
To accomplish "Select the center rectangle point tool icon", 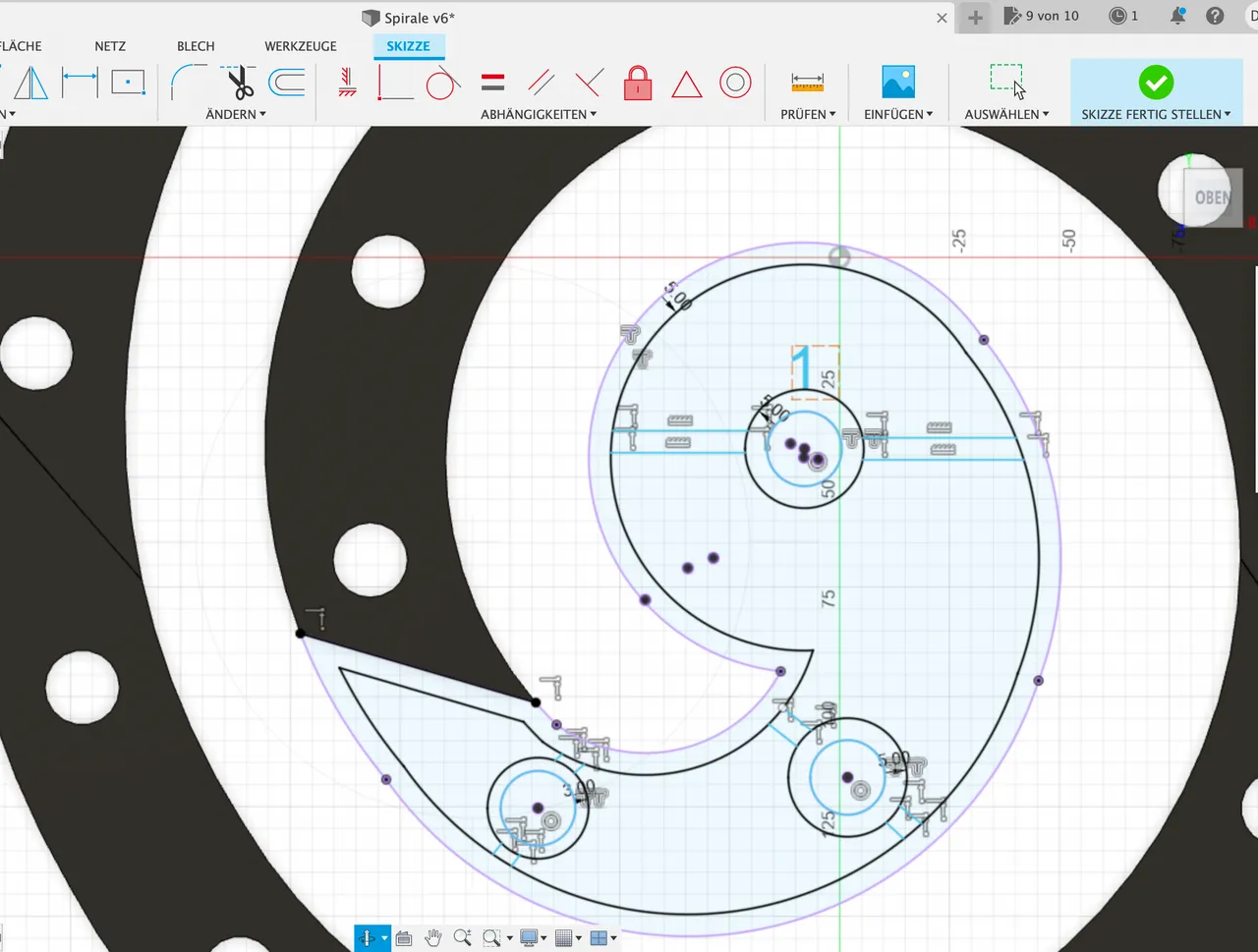I will click(x=128, y=83).
